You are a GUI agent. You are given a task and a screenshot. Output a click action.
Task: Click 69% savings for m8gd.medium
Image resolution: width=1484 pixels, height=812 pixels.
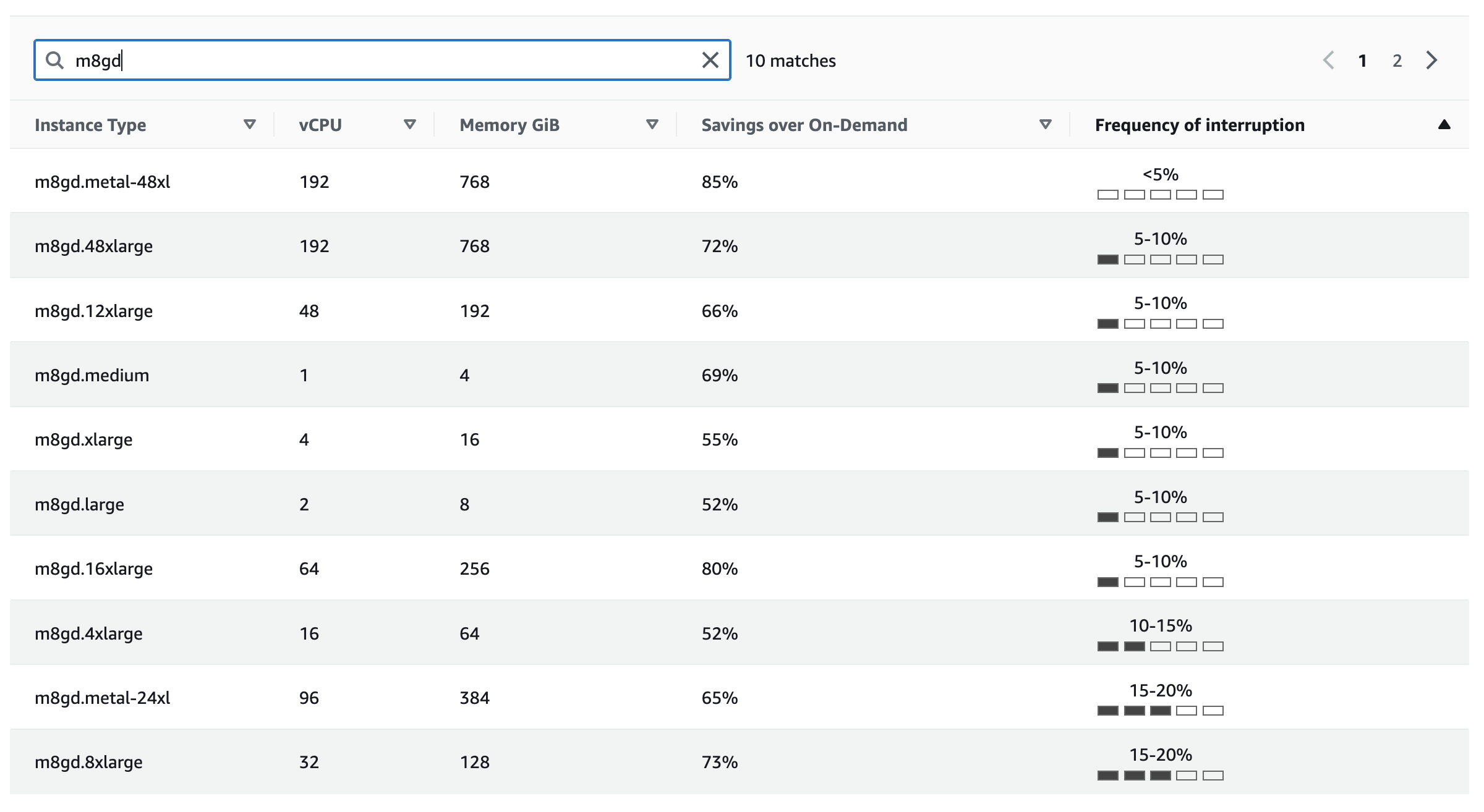point(720,375)
